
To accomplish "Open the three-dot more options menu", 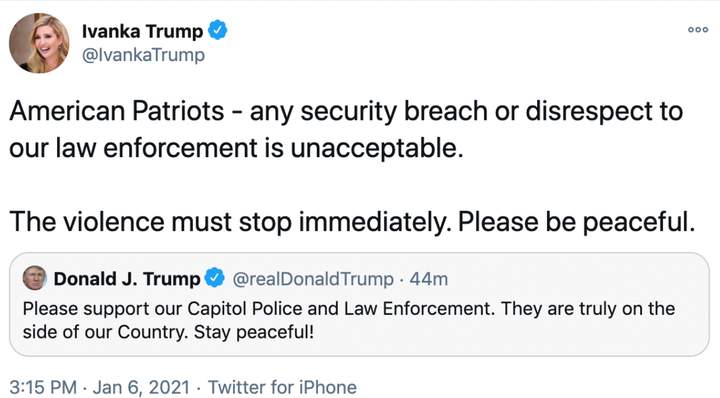I will (x=698, y=30).
